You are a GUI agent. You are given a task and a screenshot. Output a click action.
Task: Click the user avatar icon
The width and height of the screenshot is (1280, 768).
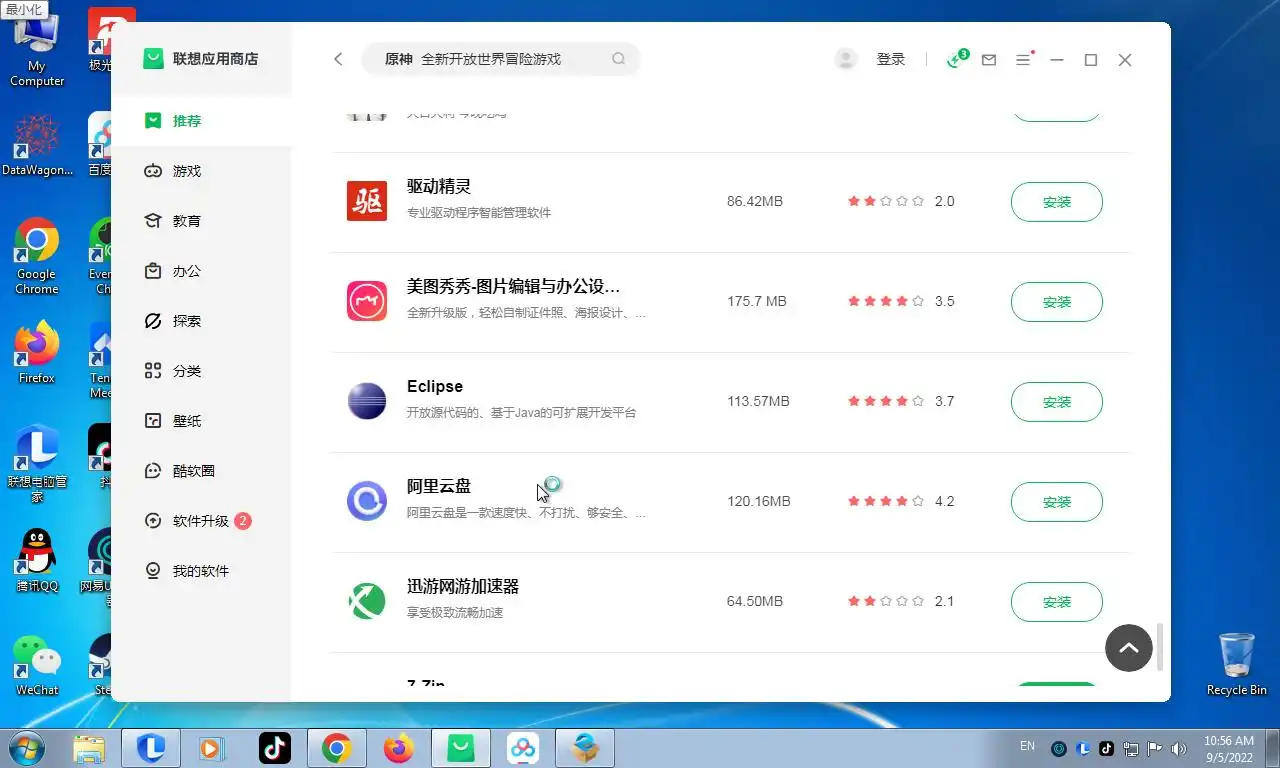click(x=846, y=59)
